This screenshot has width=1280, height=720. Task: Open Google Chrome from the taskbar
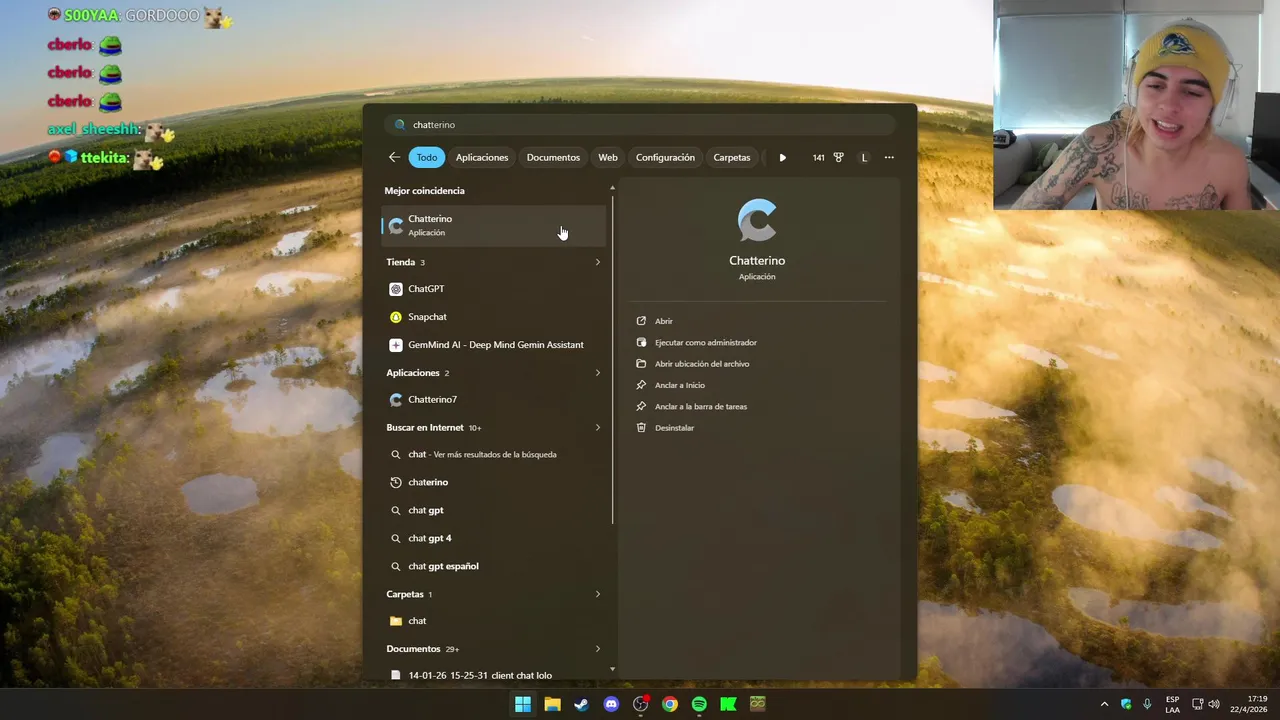point(670,704)
